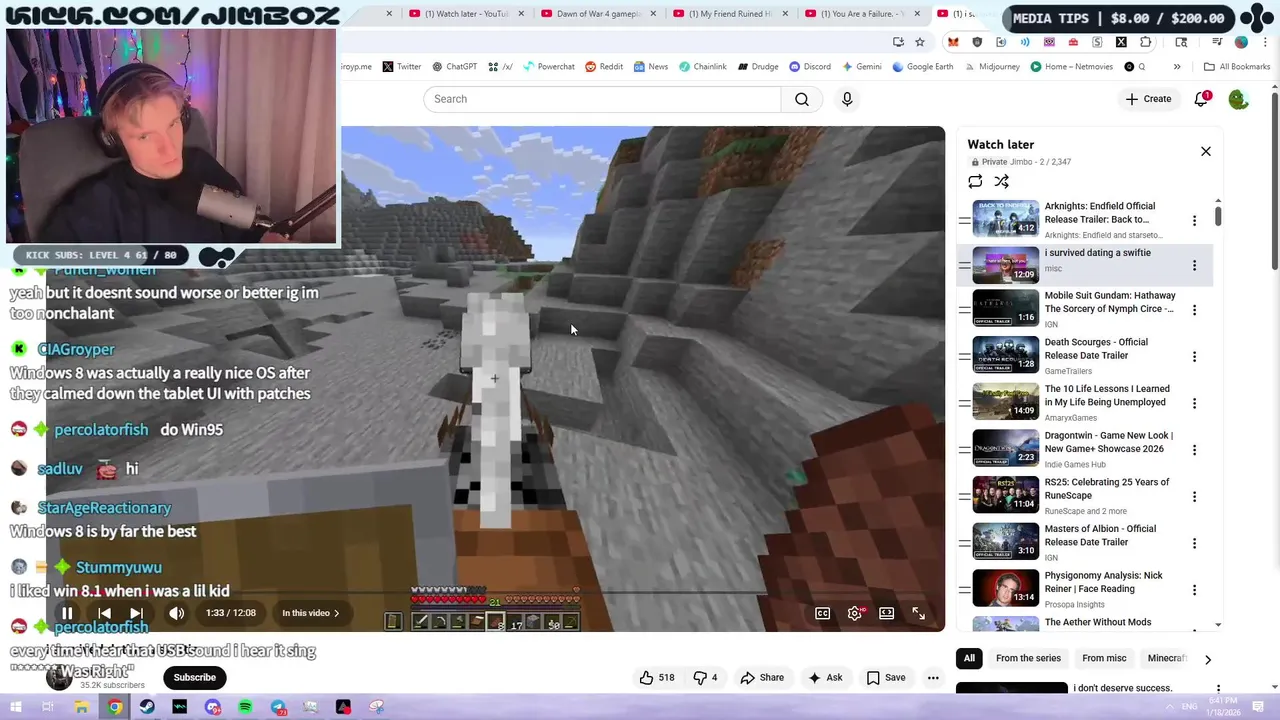This screenshot has height=720, width=1280.
Task: Enter fullscreen on the video player
Action: (x=918, y=613)
